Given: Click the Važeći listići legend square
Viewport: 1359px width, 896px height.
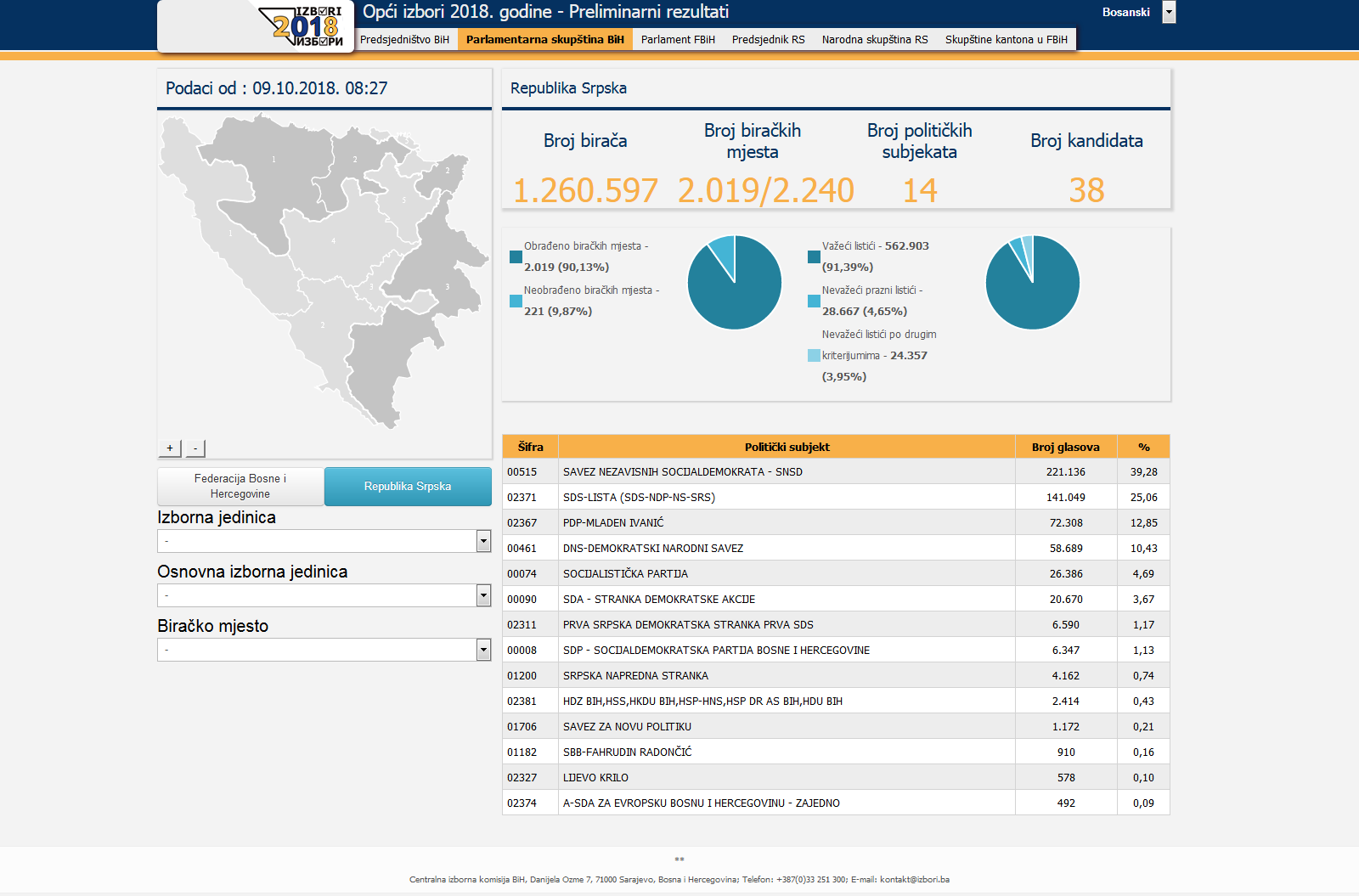Looking at the screenshot, I should pyautogui.click(x=814, y=256).
